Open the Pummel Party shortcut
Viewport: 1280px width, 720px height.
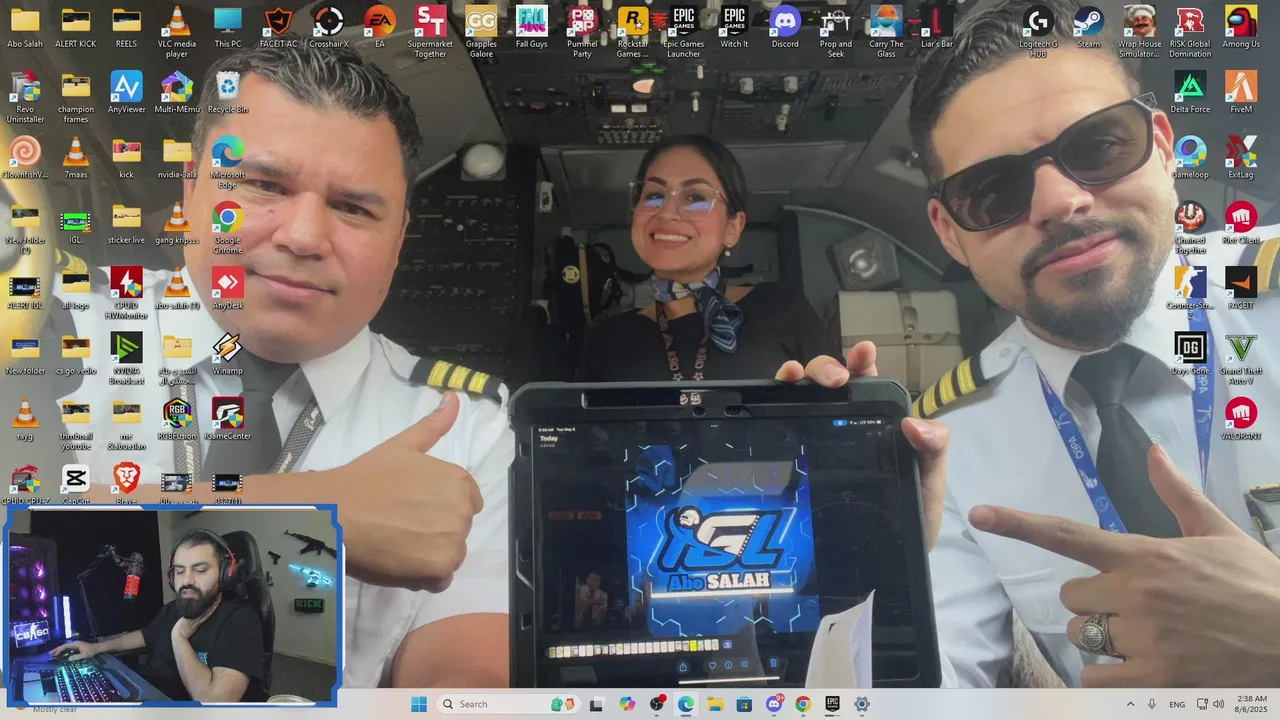[582, 30]
